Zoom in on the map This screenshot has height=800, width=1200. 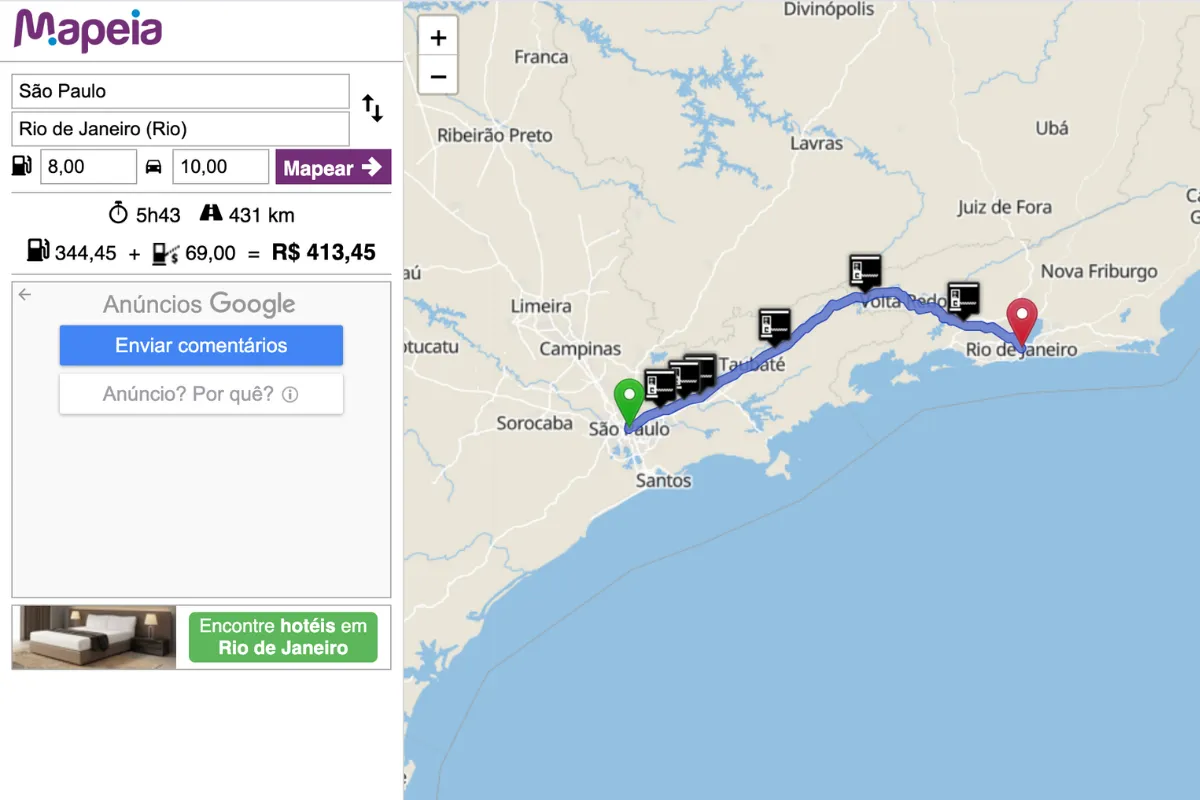coord(438,39)
